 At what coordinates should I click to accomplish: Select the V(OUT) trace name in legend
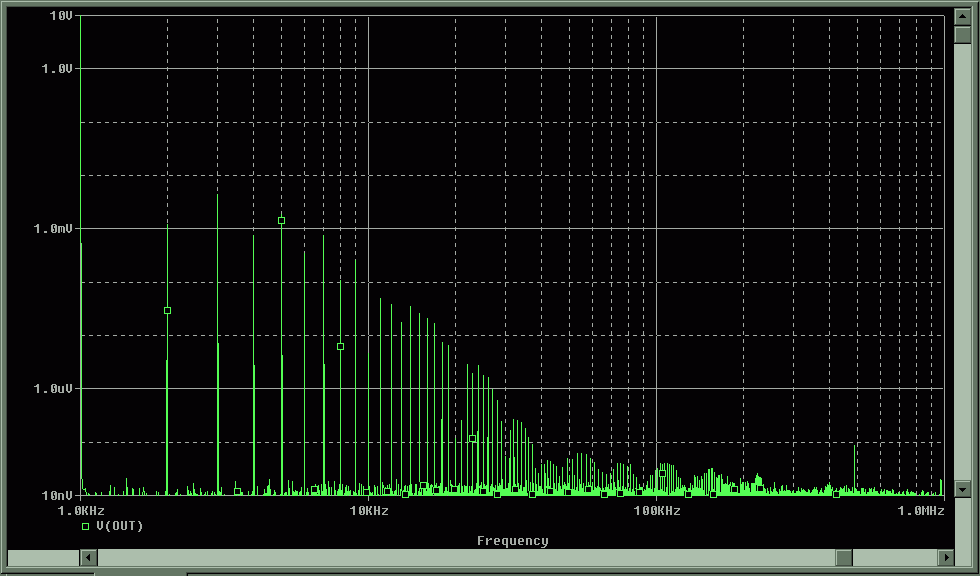pyautogui.click(x=120, y=526)
